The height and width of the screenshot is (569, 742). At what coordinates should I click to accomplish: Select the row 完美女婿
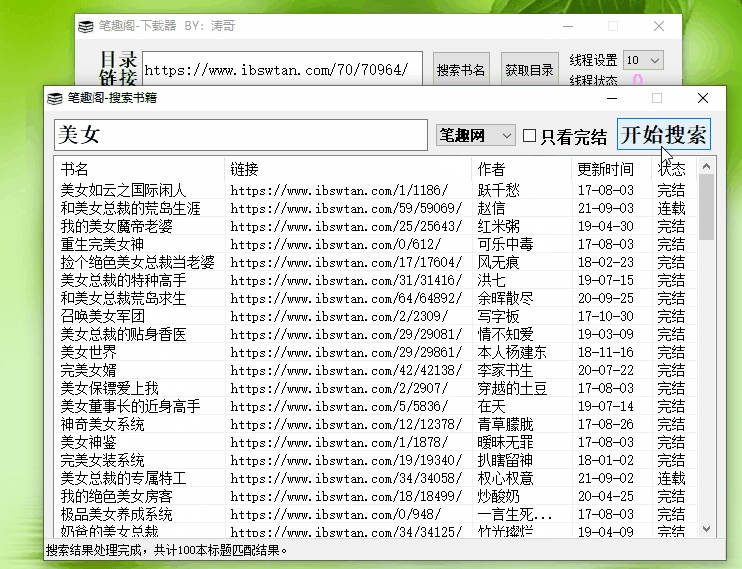(x=376, y=370)
